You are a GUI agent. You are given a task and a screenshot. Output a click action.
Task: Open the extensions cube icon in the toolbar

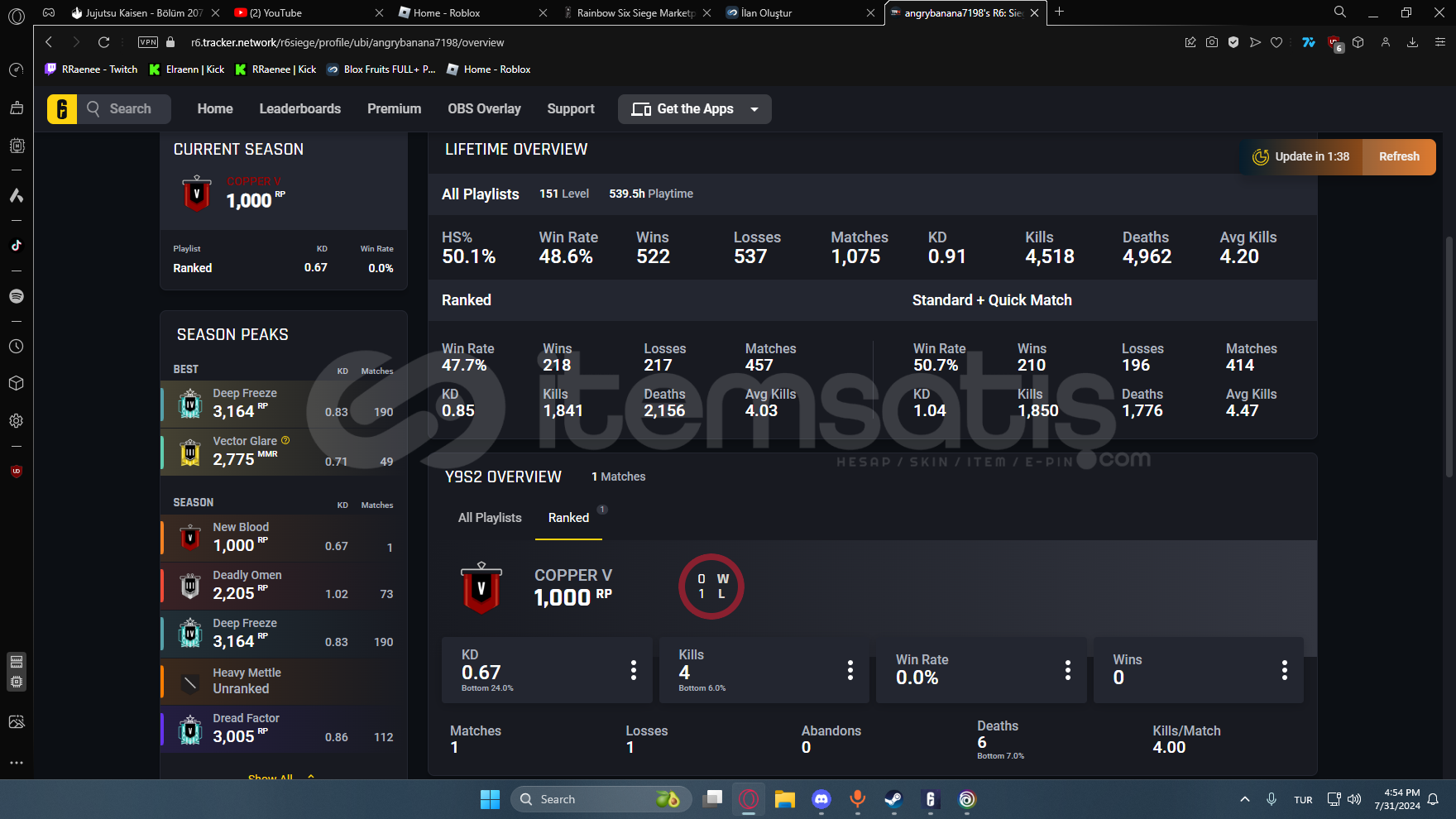(1358, 42)
